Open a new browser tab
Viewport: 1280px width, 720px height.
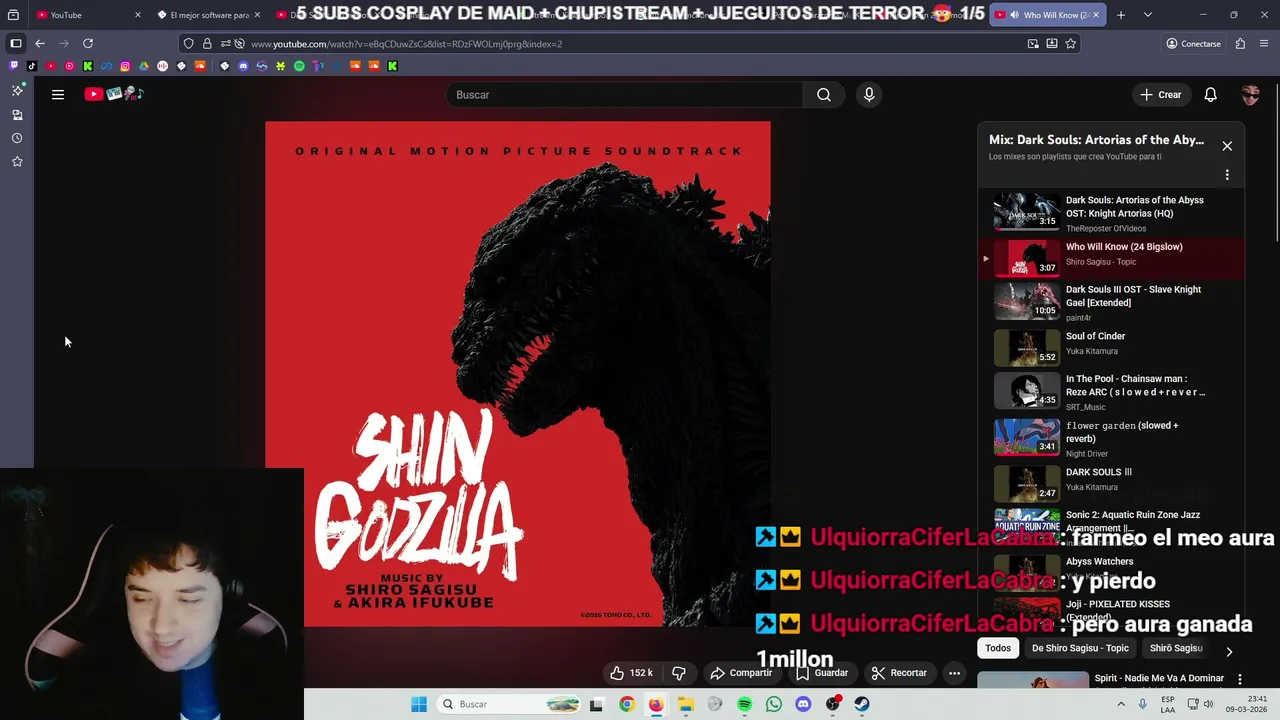click(1121, 15)
